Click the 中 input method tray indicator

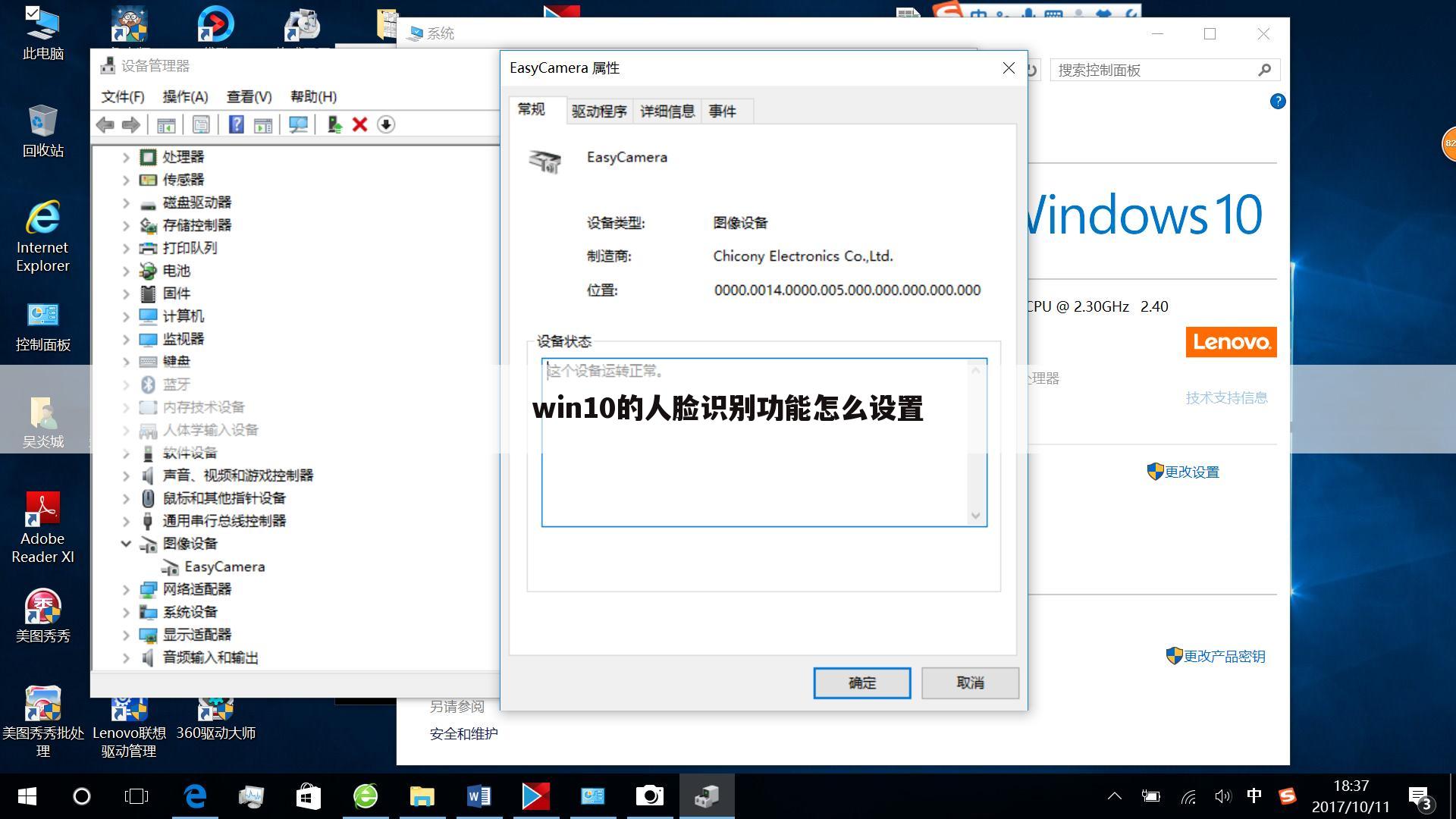(1254, 795)
